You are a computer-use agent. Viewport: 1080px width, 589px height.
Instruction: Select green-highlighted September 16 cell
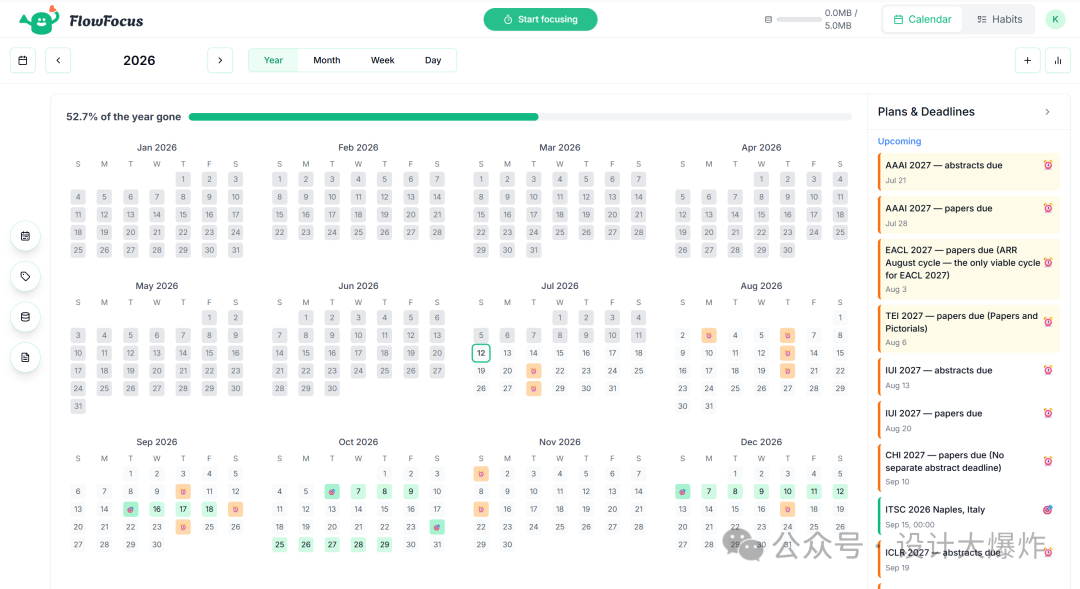(156, 509)
